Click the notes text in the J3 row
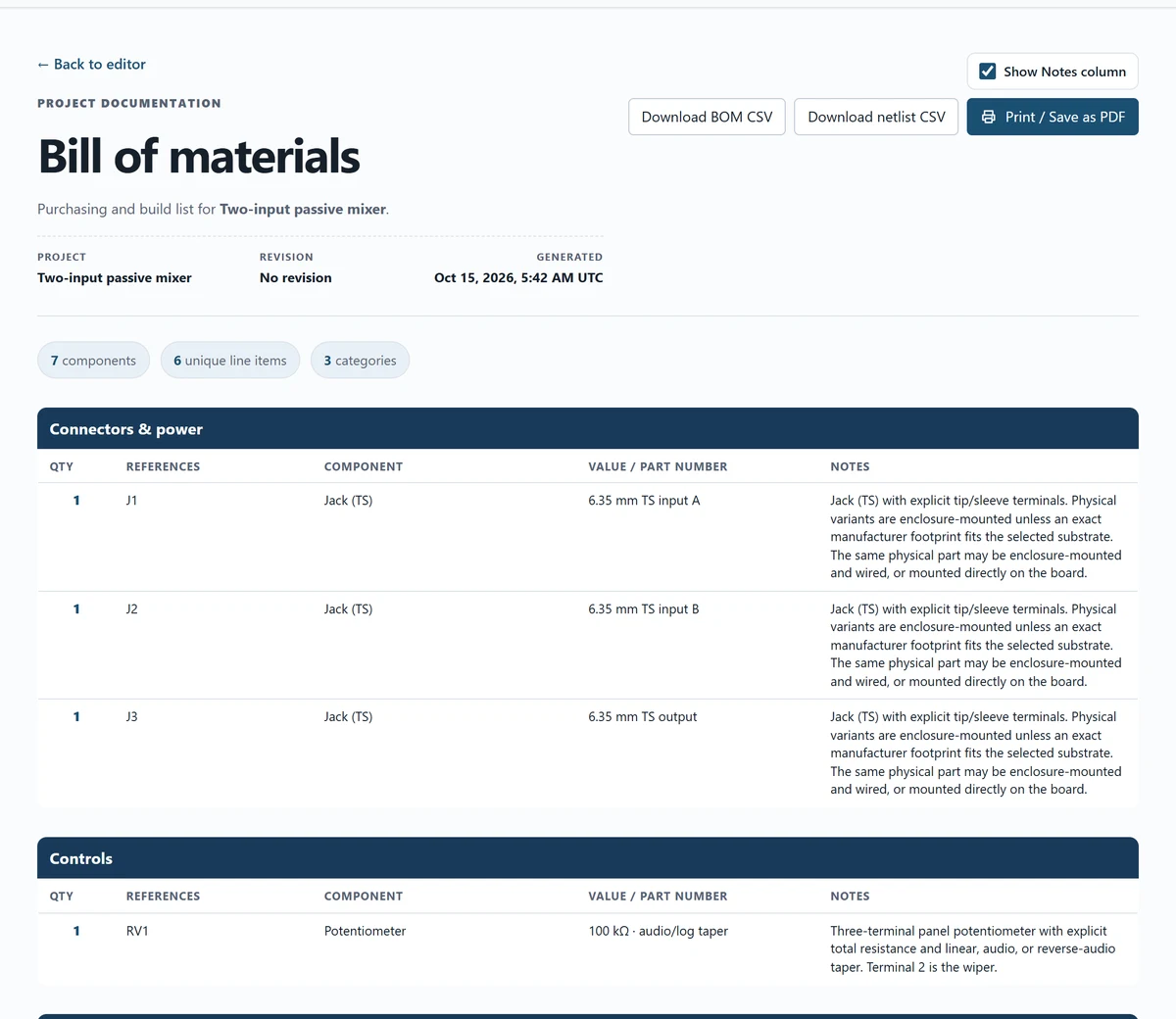Screen dimensions: 1176x1019 pyautogui.click(x=976, y=753)
